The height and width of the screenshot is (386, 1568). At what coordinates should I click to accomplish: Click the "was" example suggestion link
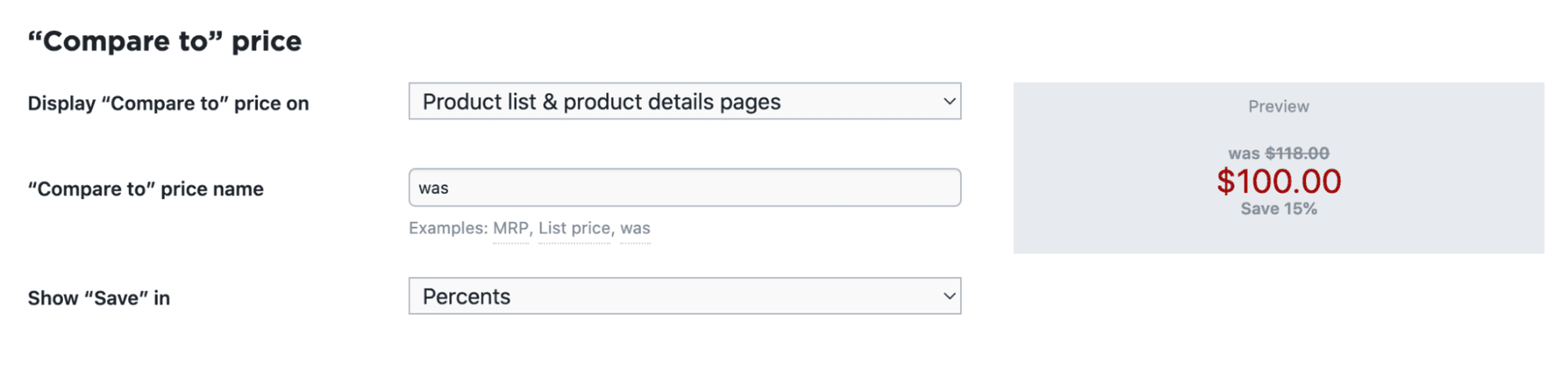click(x=635, y=228)
